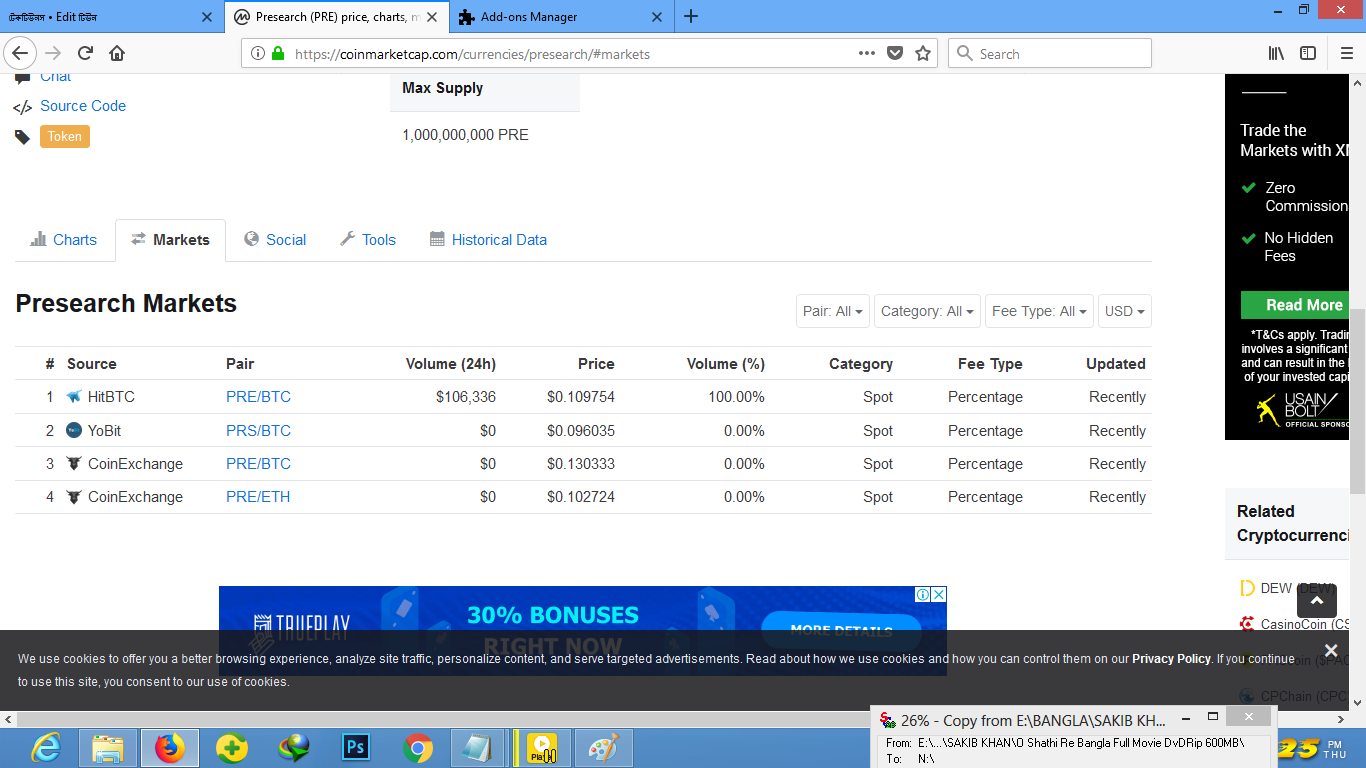Open the Fee Type: All dropdown

[x=1039, y=311]
